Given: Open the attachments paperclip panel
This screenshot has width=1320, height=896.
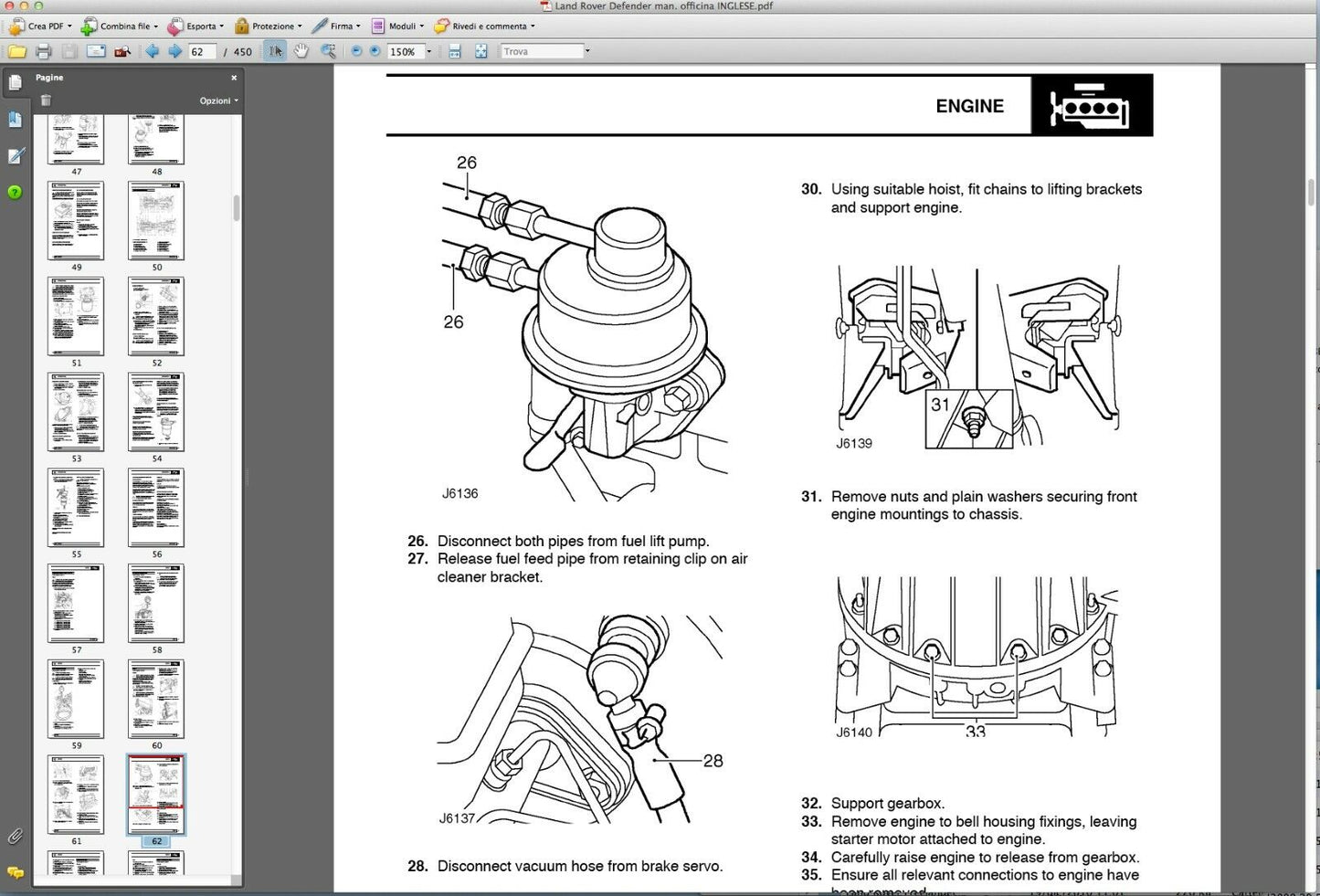Looking at the screenshot, I should coord(15,836).
